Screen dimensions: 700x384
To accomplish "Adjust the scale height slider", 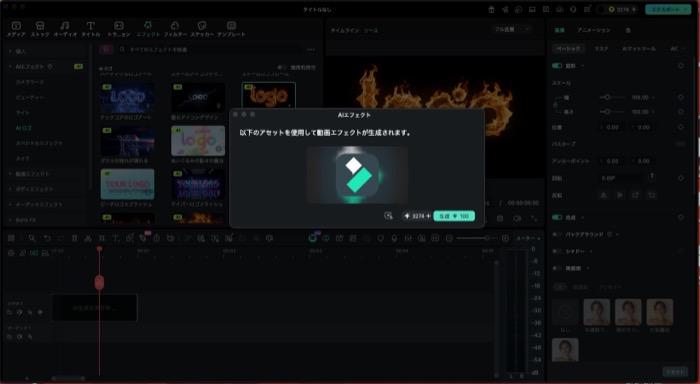I will point(611,112).
